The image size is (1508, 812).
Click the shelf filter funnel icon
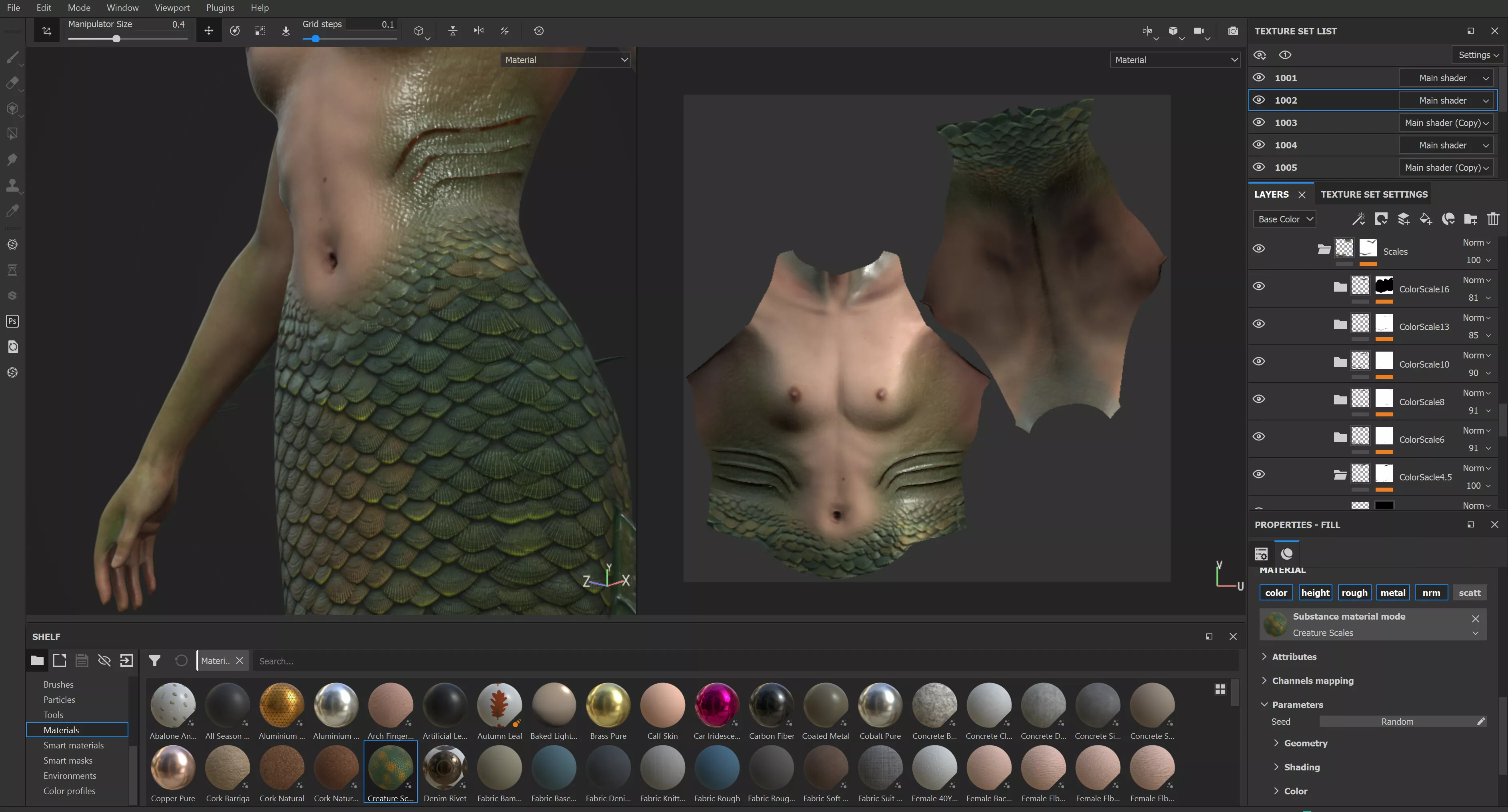(154, 660)
